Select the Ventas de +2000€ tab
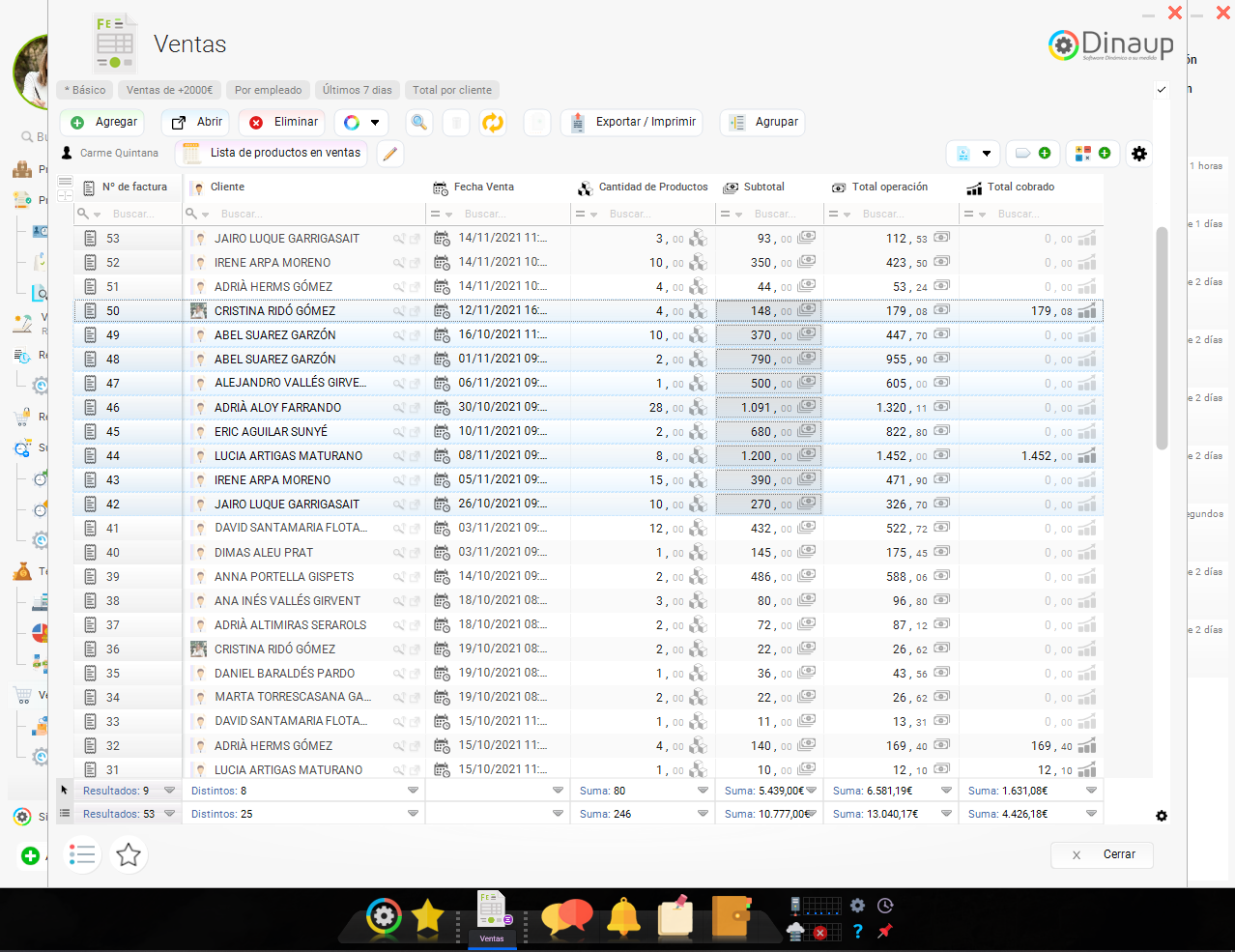This screenshot has width=1235, height=952. [x=170, y=90]
